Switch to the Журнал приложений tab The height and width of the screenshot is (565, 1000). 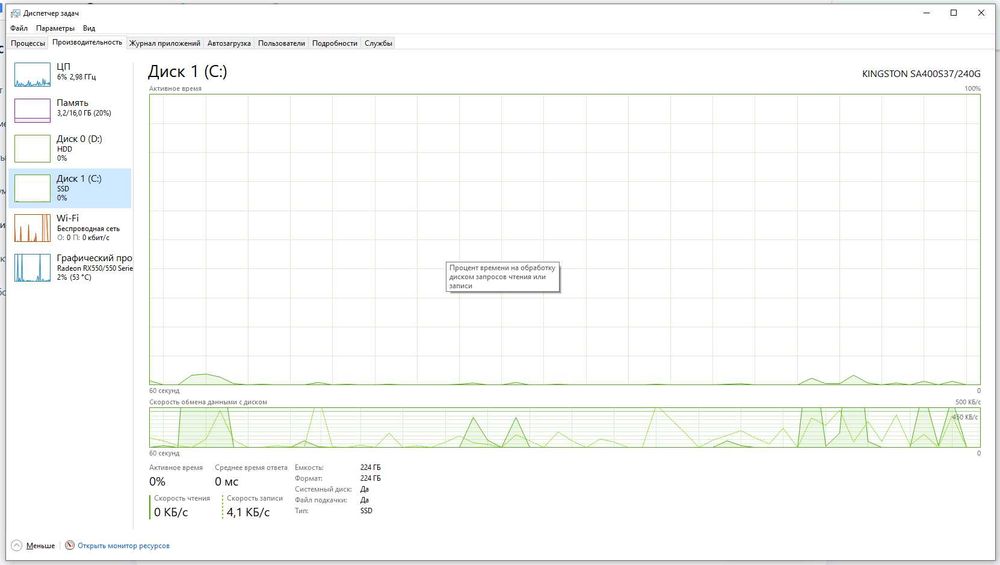tap(165, 43)
